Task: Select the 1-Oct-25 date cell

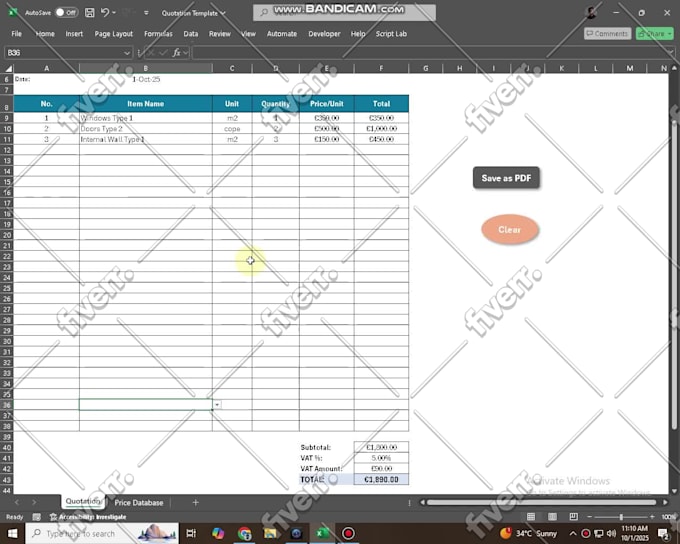Action: 146,79
